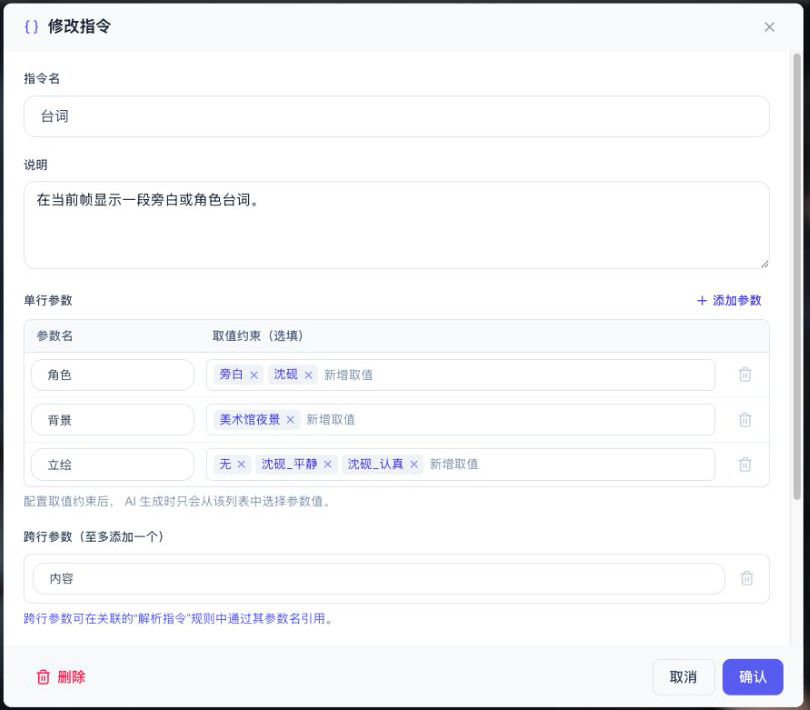Viewport: 810px width, 710px height.
Task: Remove the 沈砚_认真 tag
Action: coord(414,464)
